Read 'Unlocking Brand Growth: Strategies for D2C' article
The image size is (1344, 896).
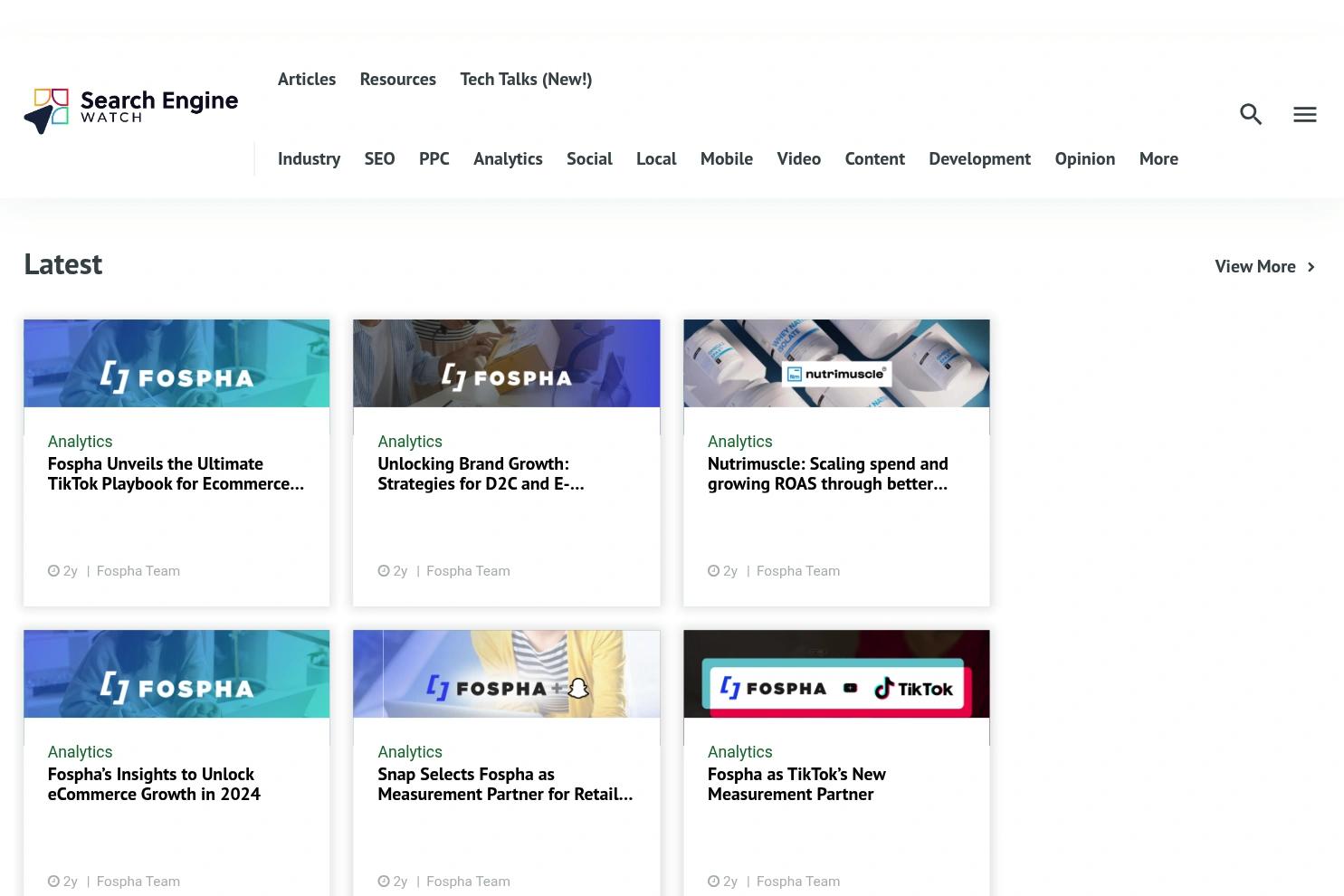coord(481,473)
